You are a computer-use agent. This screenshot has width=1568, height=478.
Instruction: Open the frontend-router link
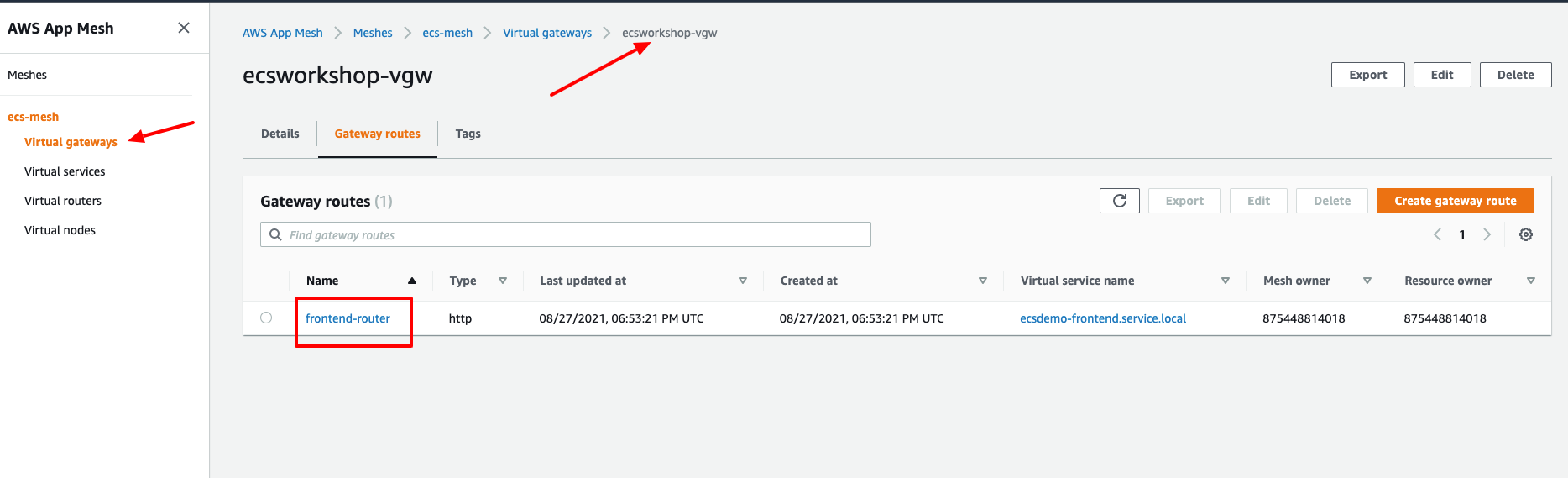click(x=348, y=318)
